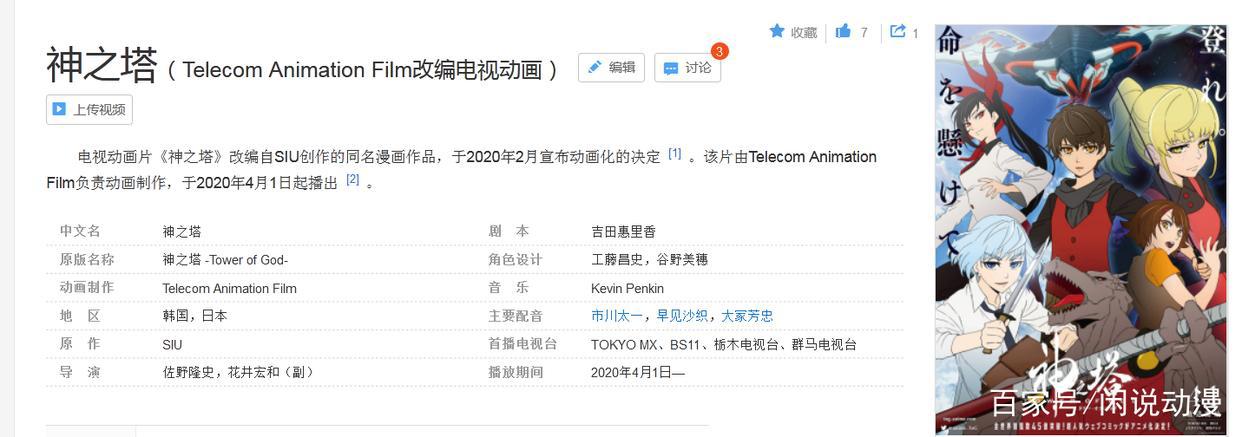Open the Tower of God poster image
Image resolution: width=1242 pixels, height=437 pixels.
tap(1081, 228)
